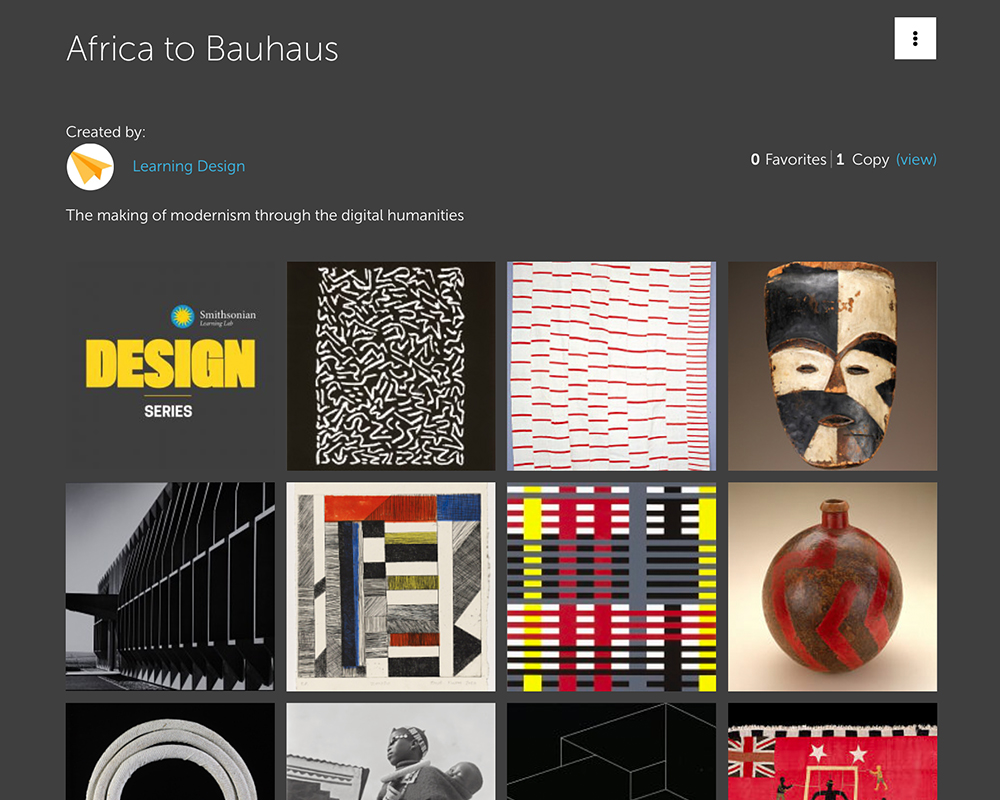The image size is (1000, 800).
Task: Click the paper airplane avatar icon
Action: 90,167
